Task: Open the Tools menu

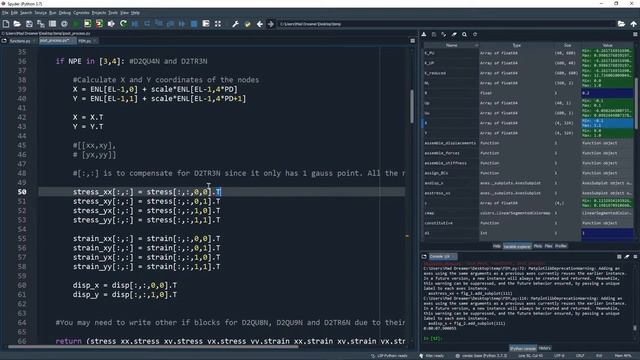Action: [x=113, y=13]
